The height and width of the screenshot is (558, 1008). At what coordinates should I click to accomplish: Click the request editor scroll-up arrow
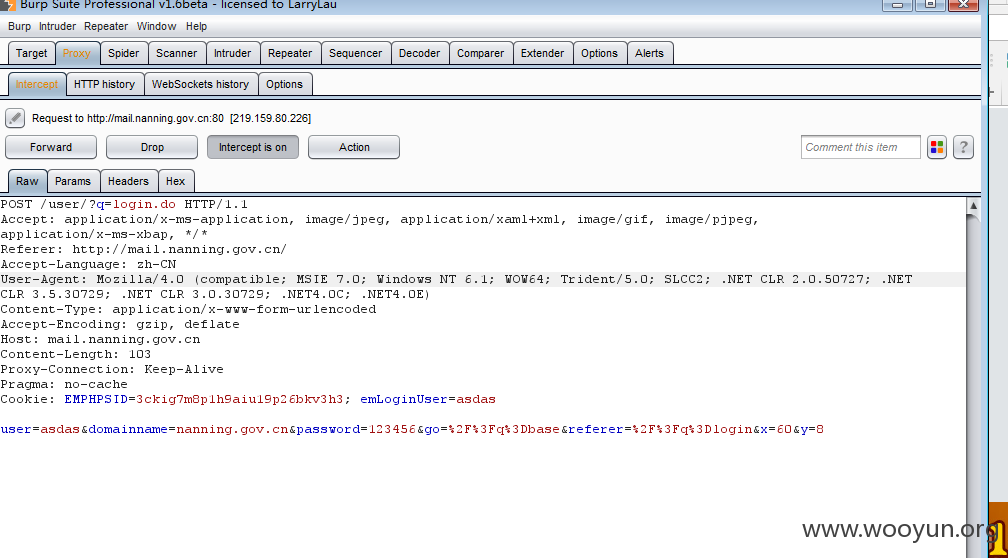point(973,206)
